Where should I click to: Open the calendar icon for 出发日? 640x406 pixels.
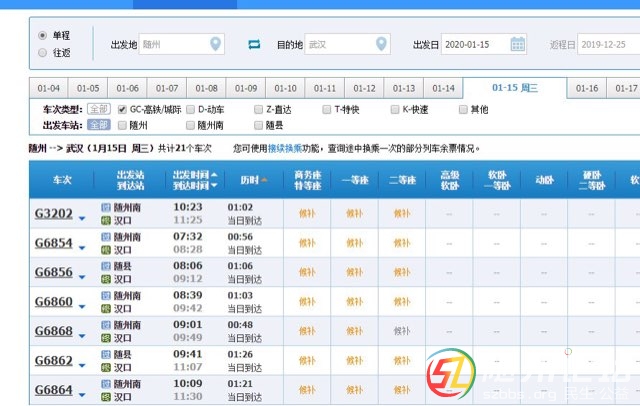pyautogui.click(x=517, y=44)
